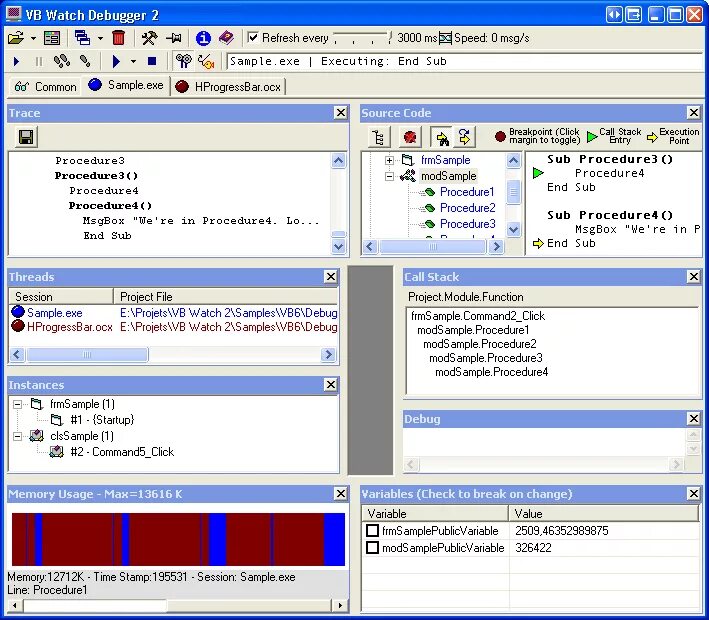Click the red trash can icon

(x=118, y=38)
